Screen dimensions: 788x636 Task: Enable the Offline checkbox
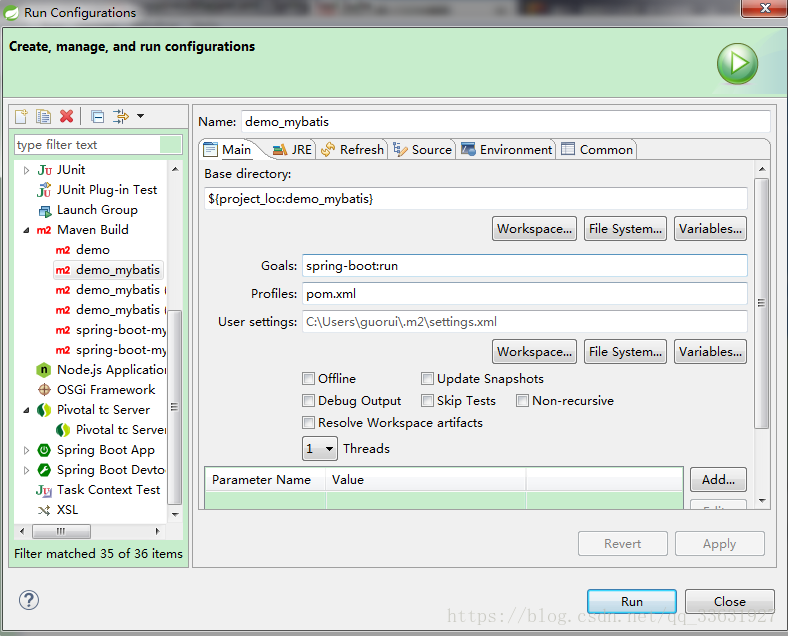(x=309, y=378)
